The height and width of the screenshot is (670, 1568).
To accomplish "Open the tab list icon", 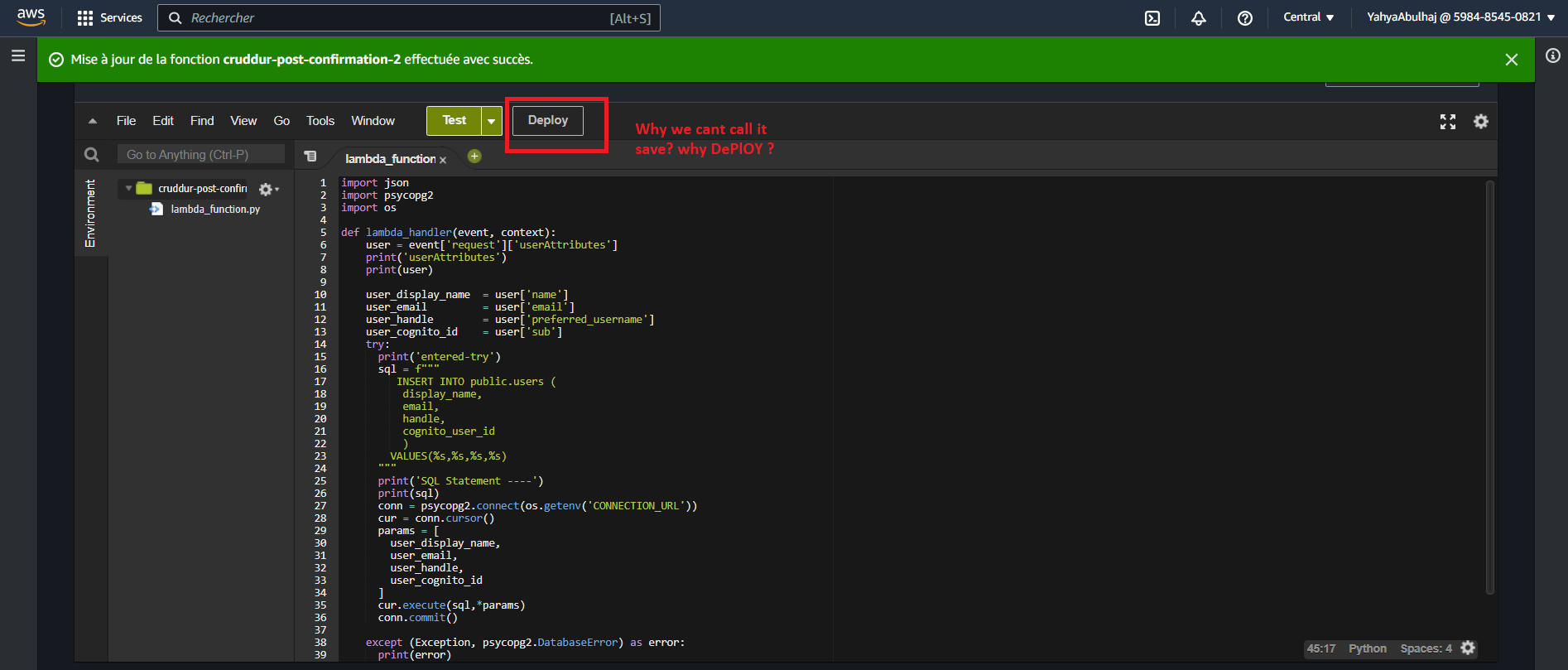I will (x=310, y=157).
